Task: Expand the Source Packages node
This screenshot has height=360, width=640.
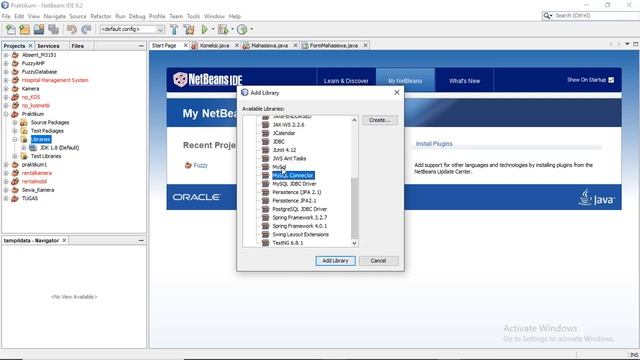Action: (15, 122)
